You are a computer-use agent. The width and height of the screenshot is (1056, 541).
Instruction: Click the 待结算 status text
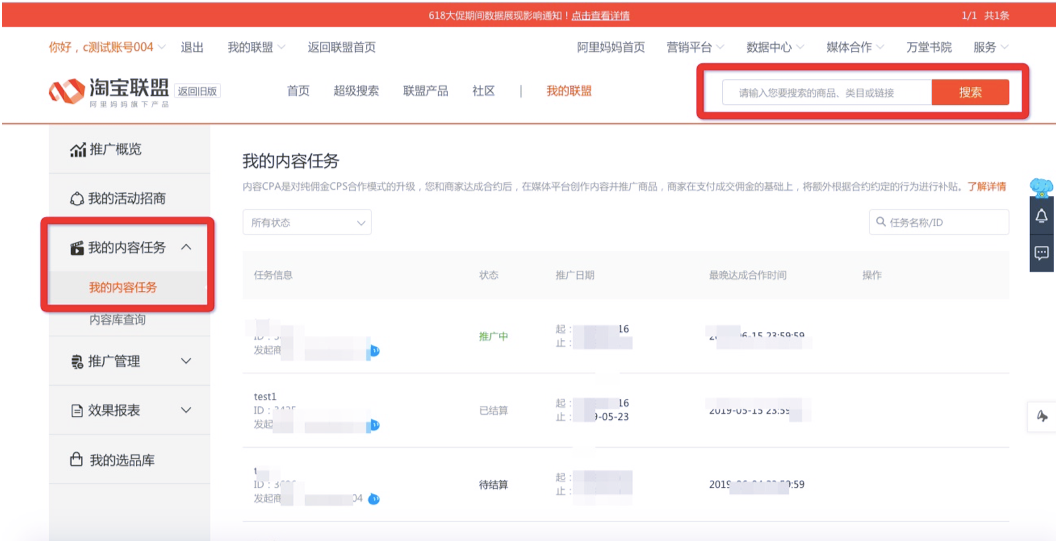coord(493,484)
